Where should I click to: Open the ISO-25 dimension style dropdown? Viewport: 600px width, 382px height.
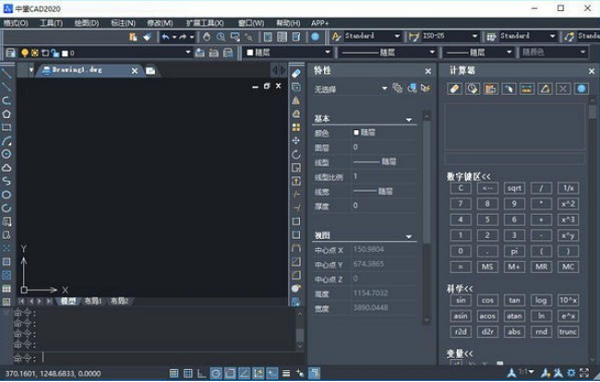(474, 36)
